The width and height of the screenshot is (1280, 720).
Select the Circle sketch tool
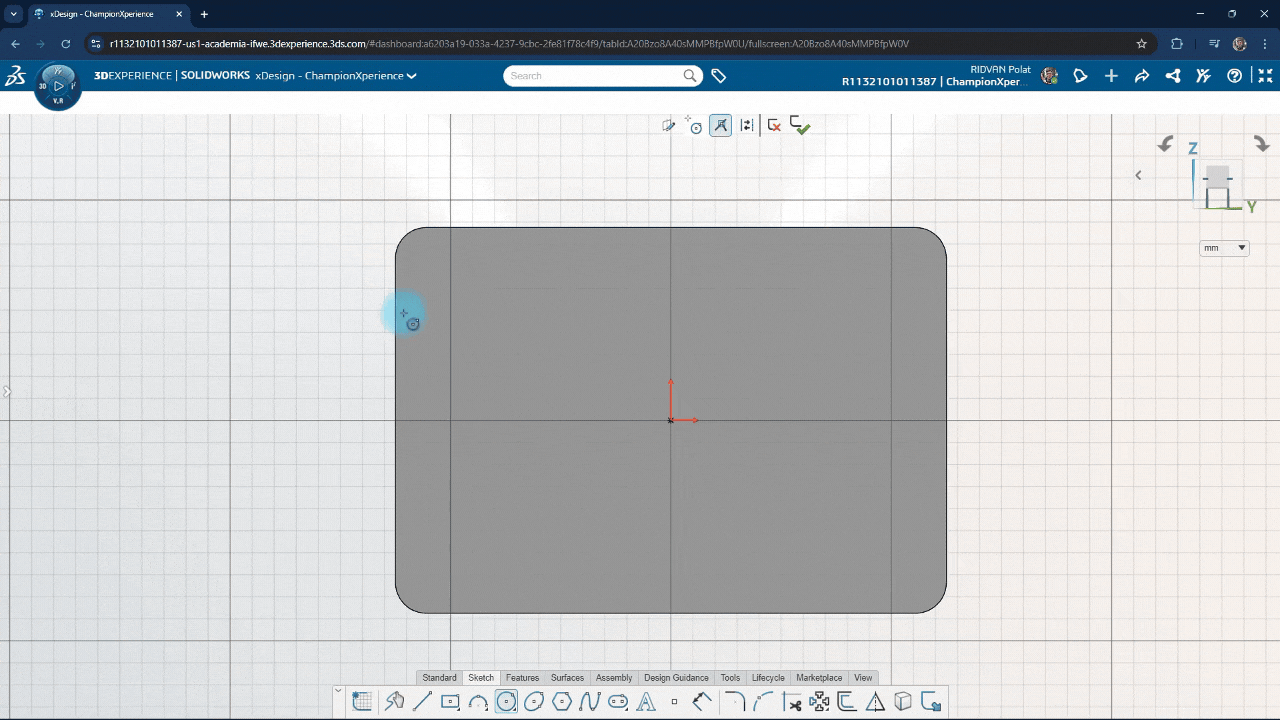pyautogui.click(x=506, y=702)
